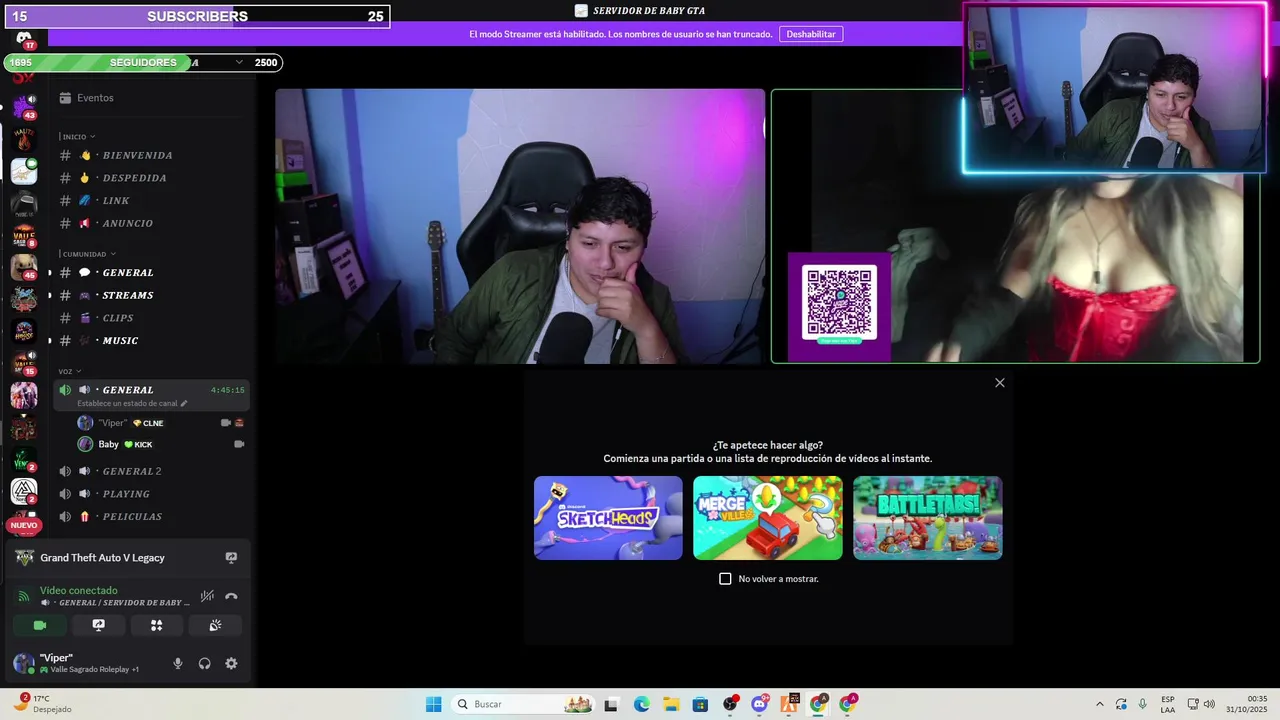The height and width of the screenshot is (720, 1280).
Task: Focus the left webcam video tile
Action: tap(520, 226)
